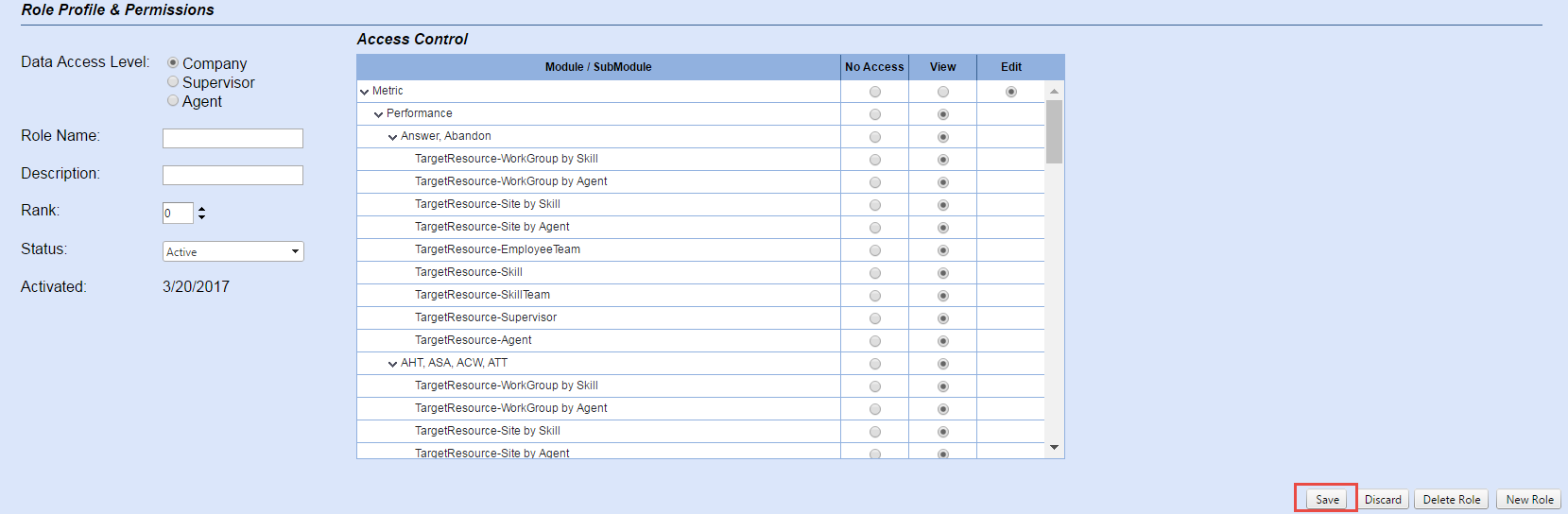Click the Save button
The height and width of the screenshot is (514, 1568).
click(1327, 500)
